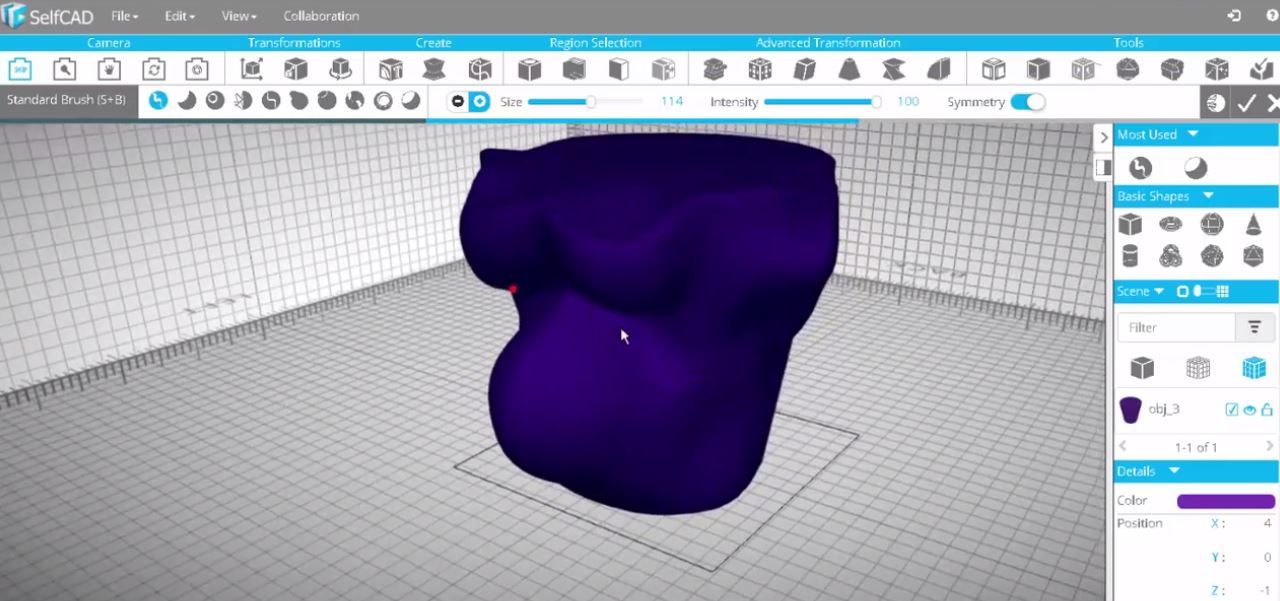Expand the Details panel dropdown
Image resolution: width=1280 pixels, height=601 pixels.
[x=1173, y=470]
